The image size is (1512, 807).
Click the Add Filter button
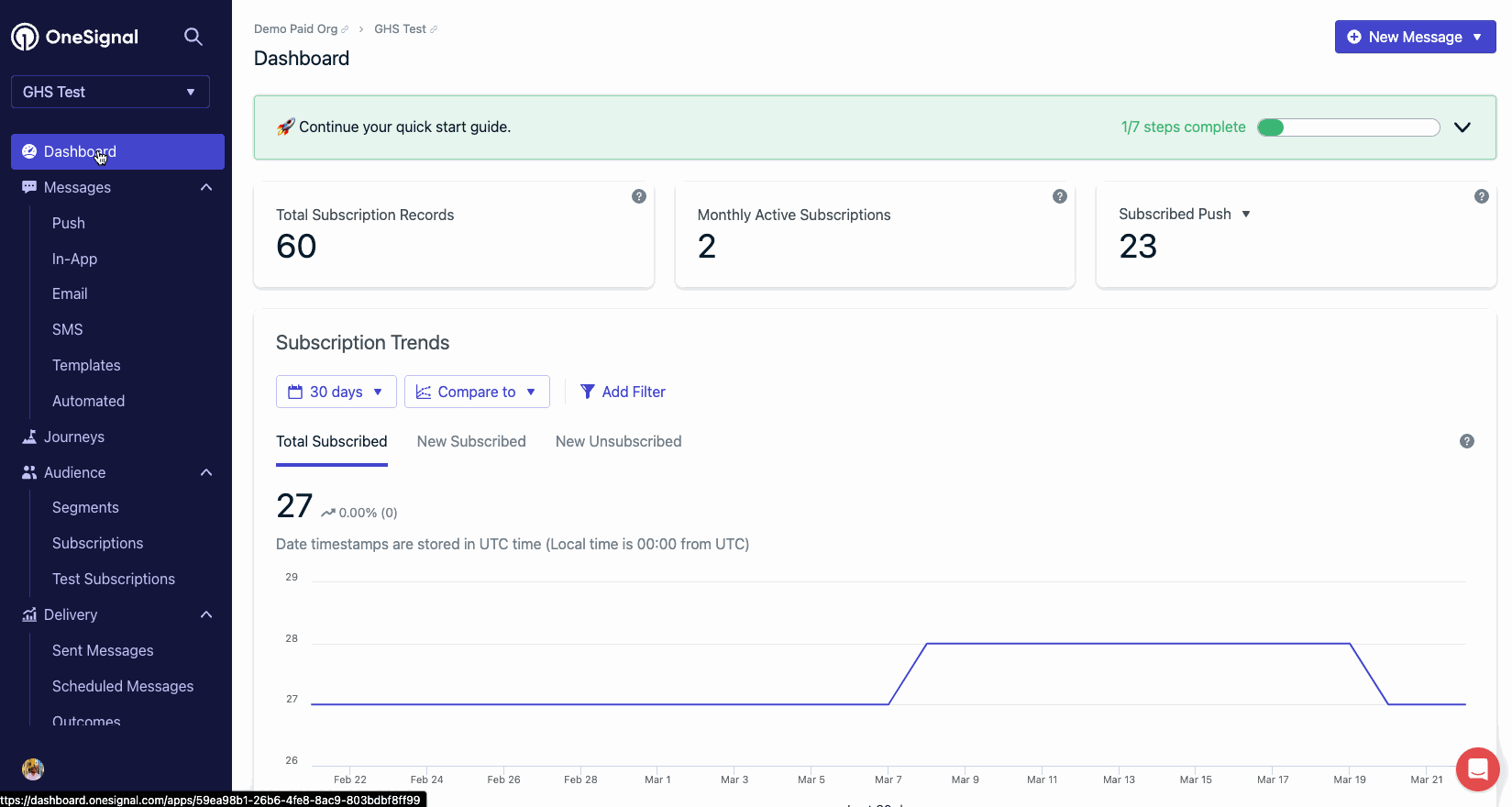[624, 392]
